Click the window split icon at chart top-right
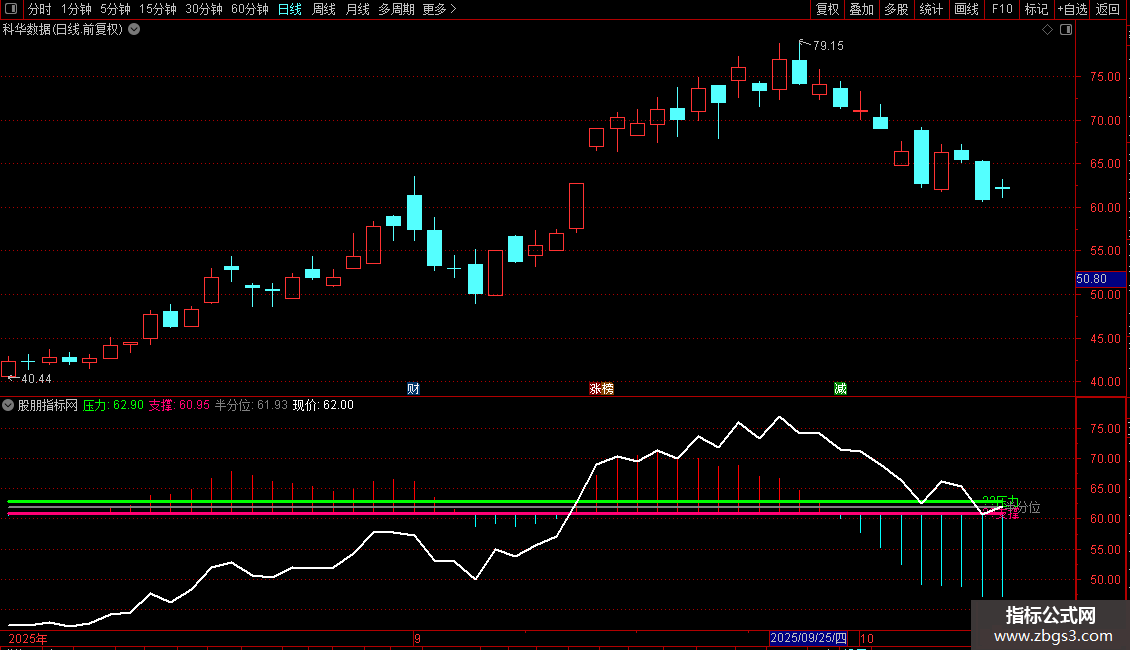Viewport: 1130px width, 650px height. pos(1066,30)
